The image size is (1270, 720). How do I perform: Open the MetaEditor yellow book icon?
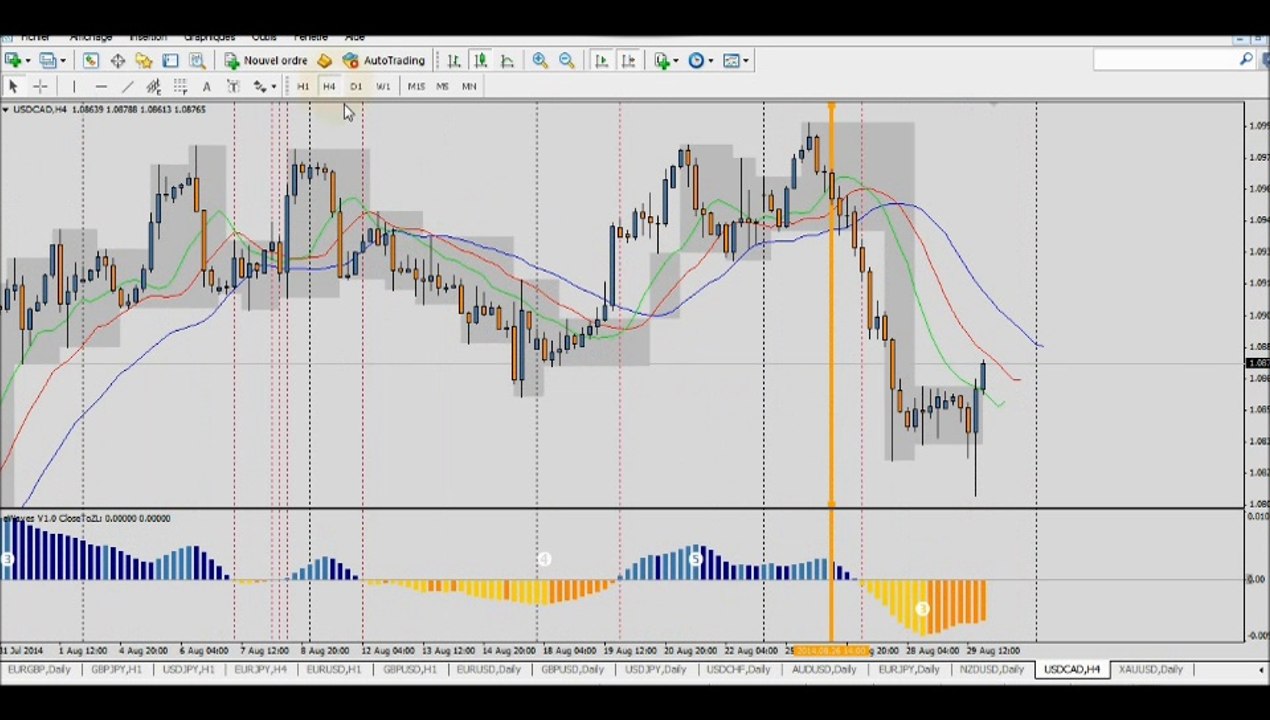324,61
